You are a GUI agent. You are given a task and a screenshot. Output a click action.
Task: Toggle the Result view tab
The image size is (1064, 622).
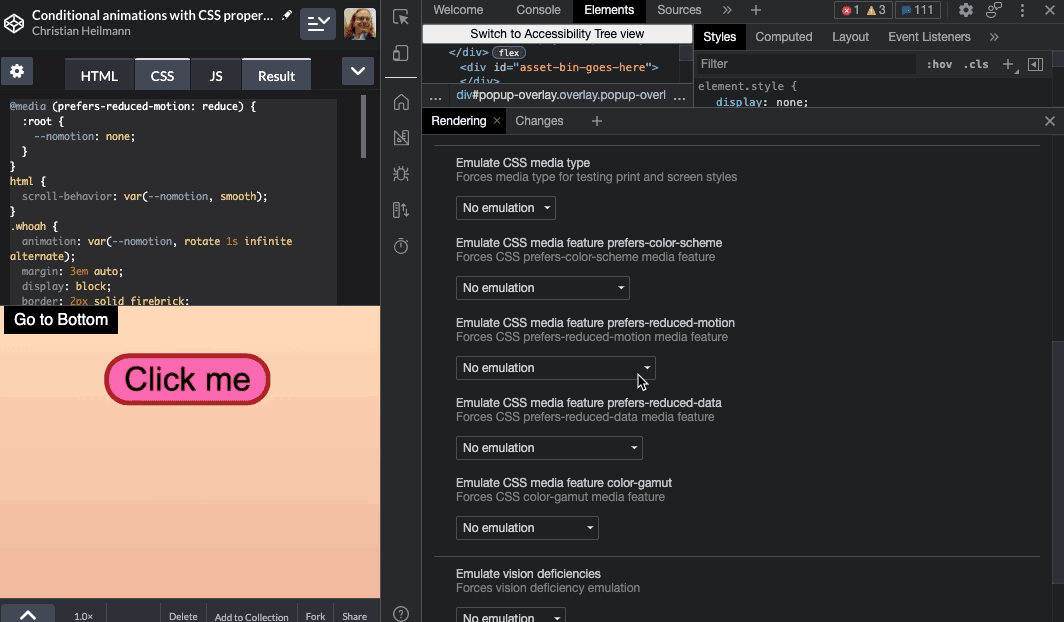coord(276,75)
